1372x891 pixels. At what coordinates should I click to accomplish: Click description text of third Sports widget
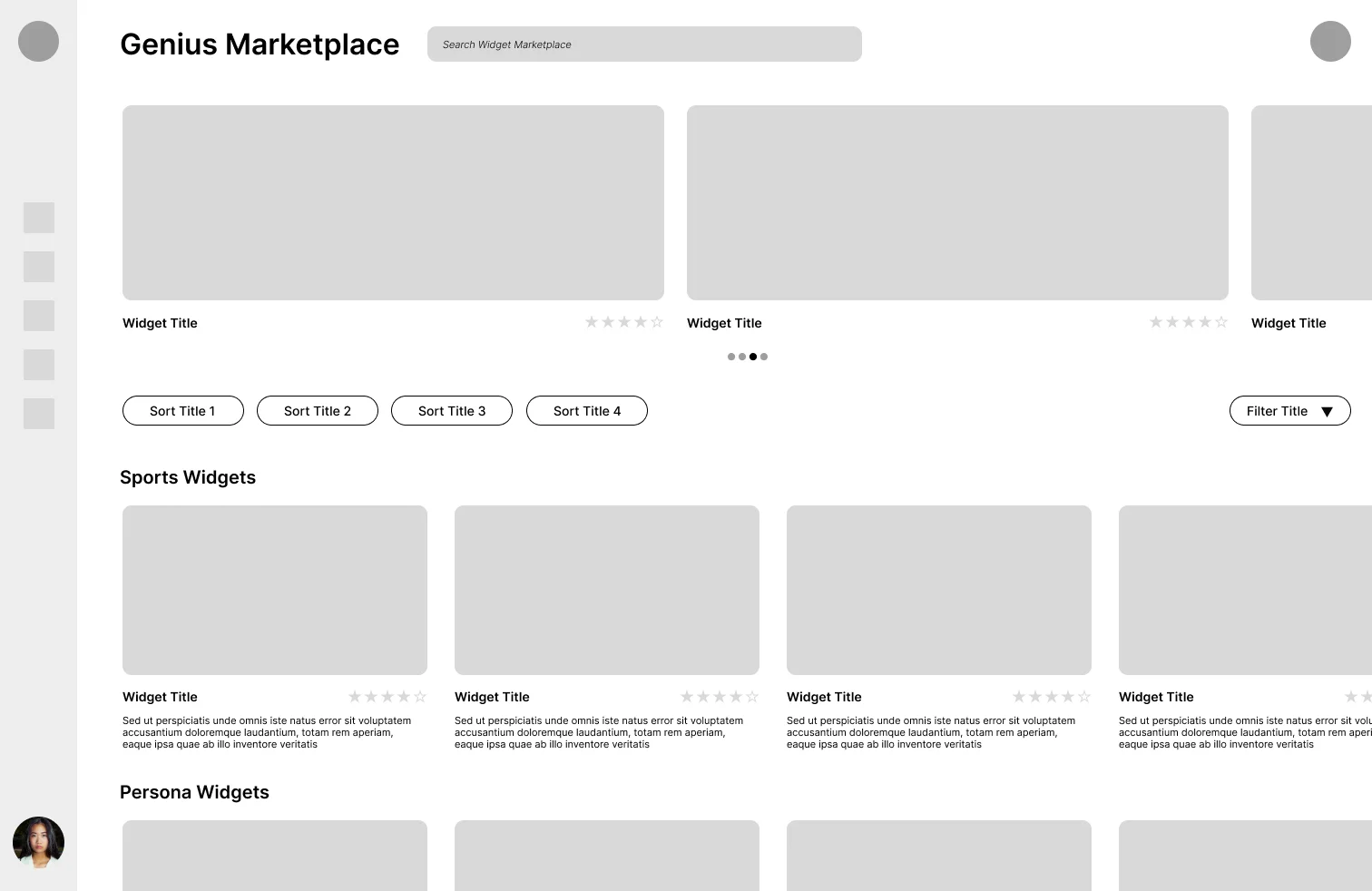pyautogui.click(x=931, y=732)
